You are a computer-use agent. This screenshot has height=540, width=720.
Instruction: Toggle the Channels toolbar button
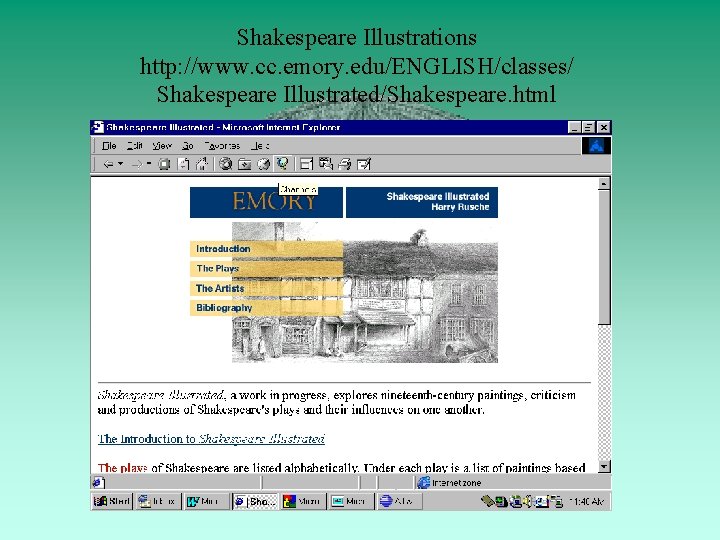pos(282,163)
